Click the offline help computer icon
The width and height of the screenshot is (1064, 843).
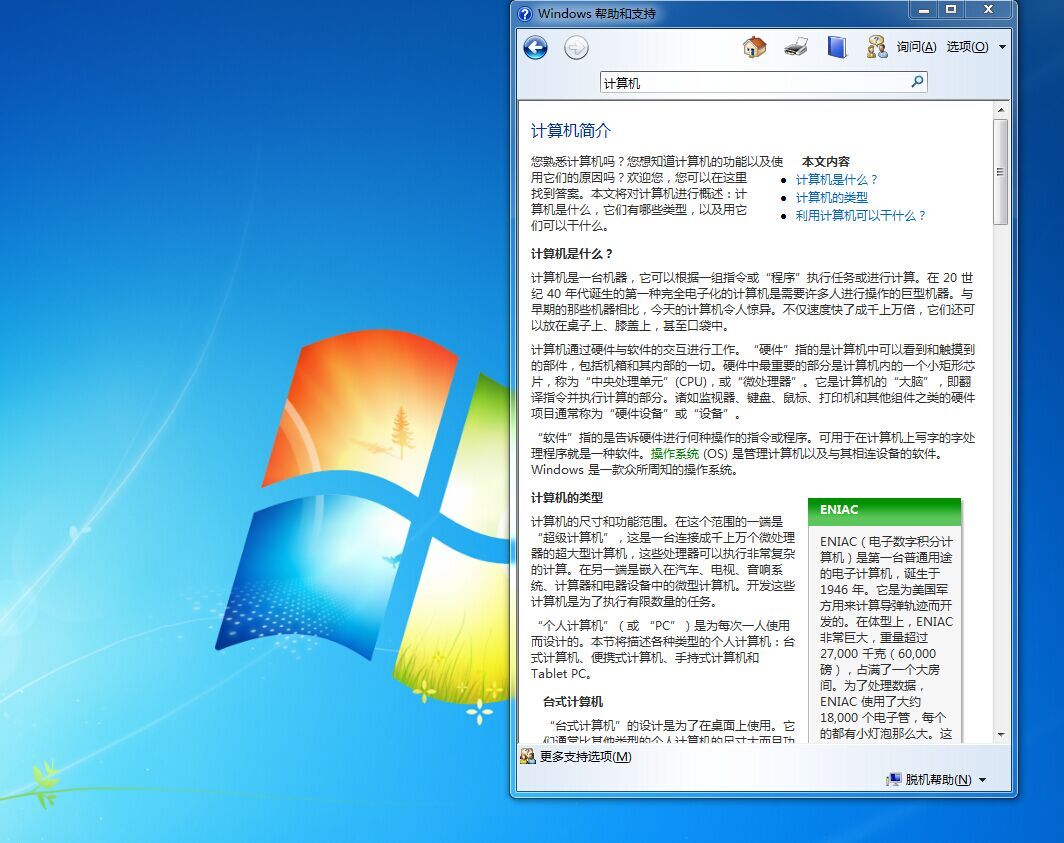(x=894, y=779)
